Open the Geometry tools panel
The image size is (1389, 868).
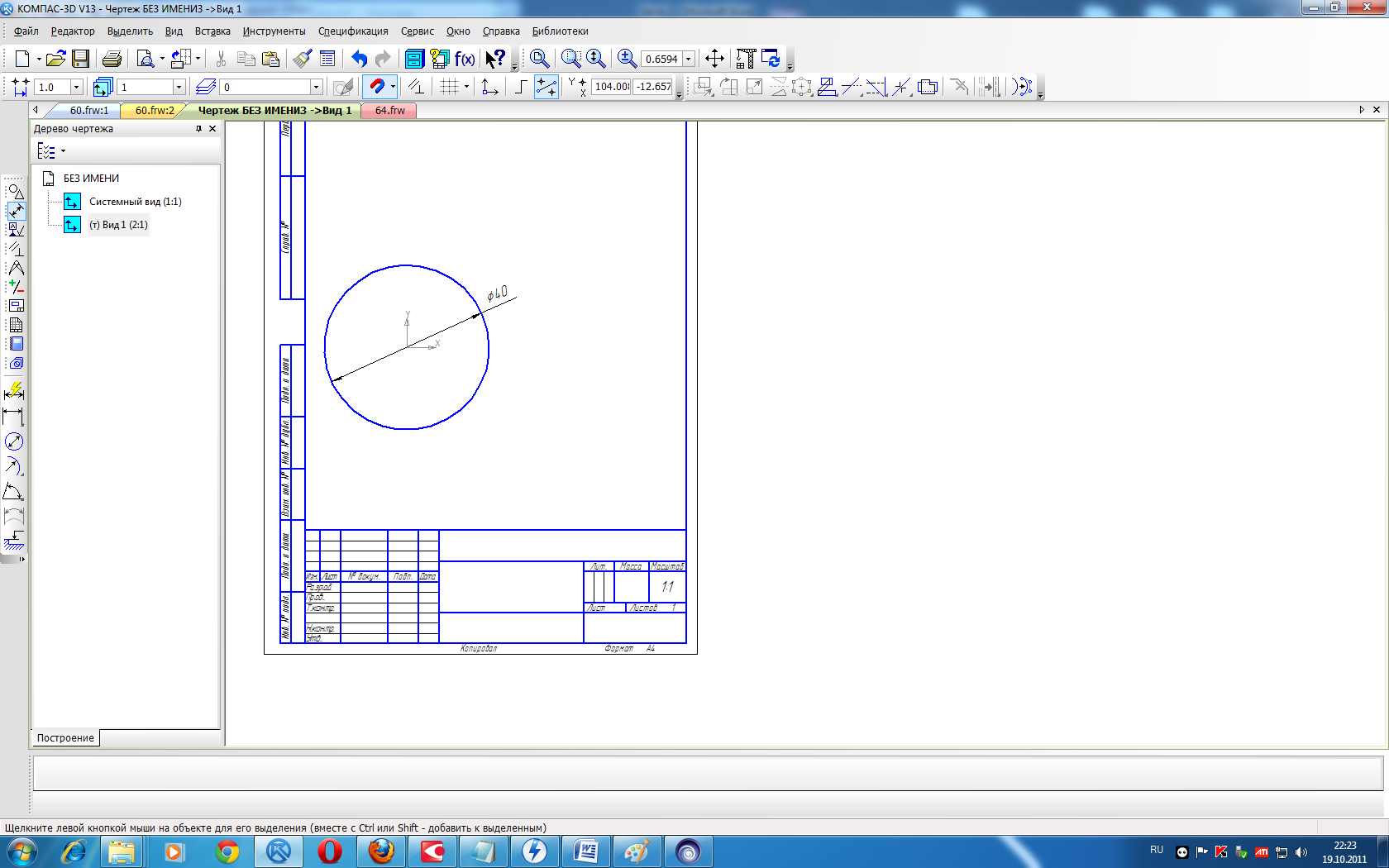15,192
